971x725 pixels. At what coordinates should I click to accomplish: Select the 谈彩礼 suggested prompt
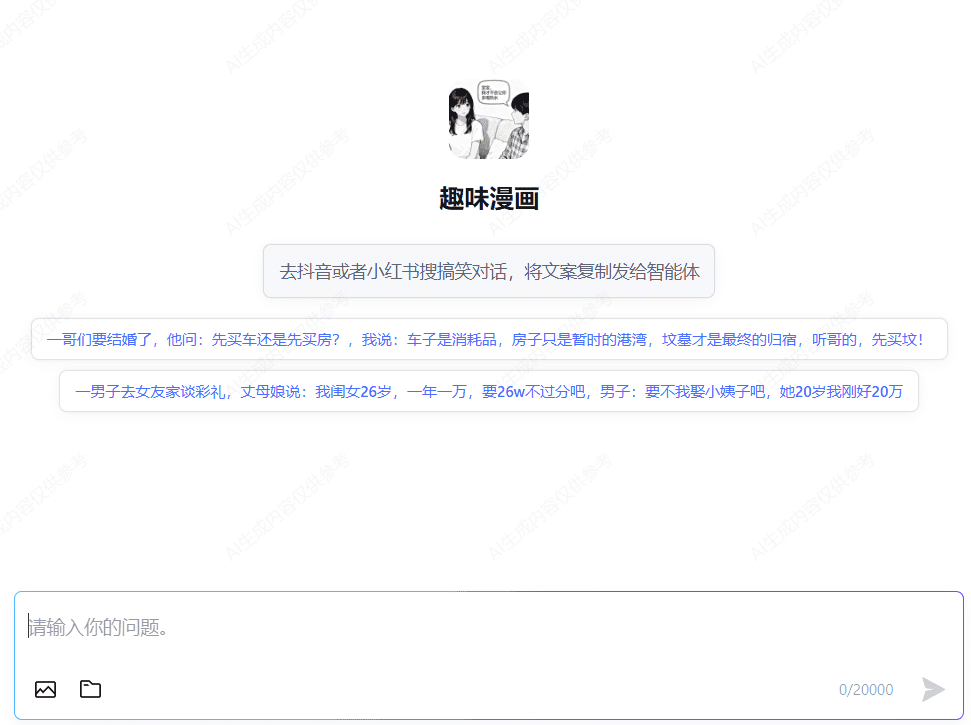pyautogui.click(x=488, y=391)
